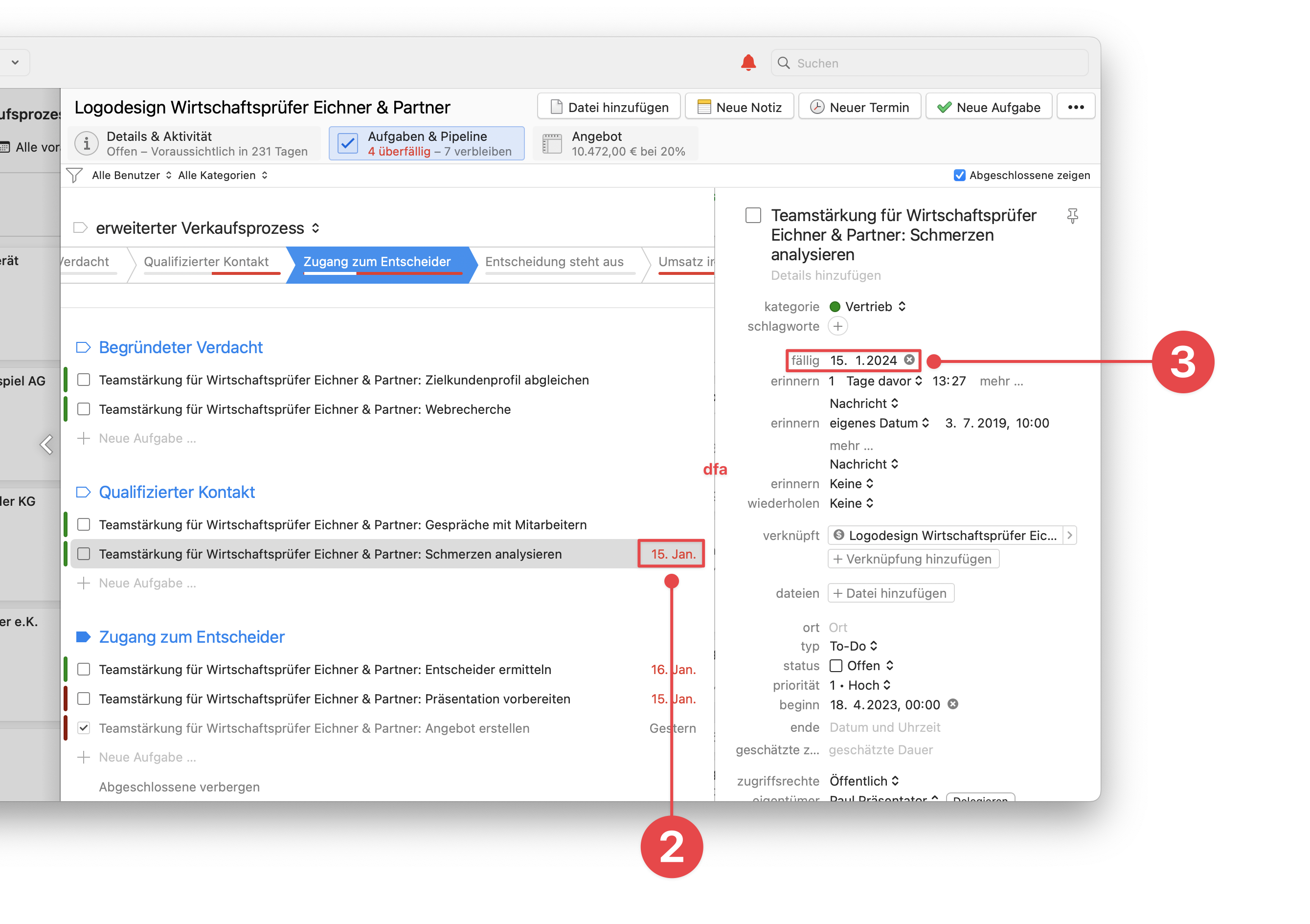Uncheck the Angebot erstellen task
This screenshot has width=1310, height=924.
point(84,728)
